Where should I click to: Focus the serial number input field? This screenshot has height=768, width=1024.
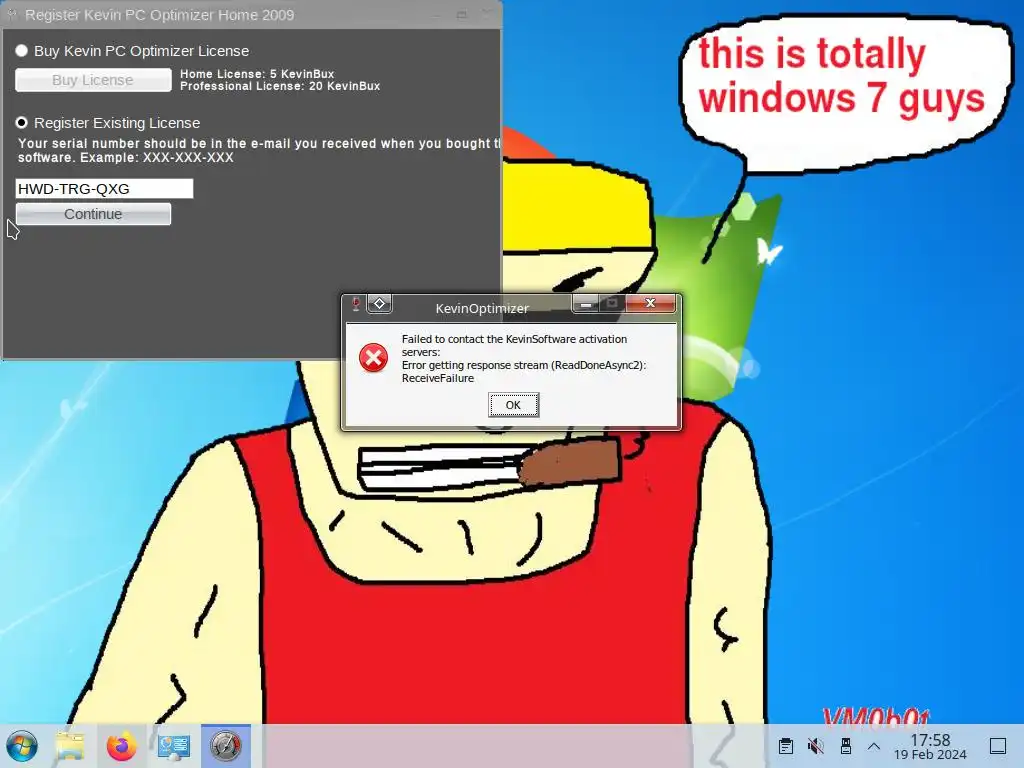[104, 189]
